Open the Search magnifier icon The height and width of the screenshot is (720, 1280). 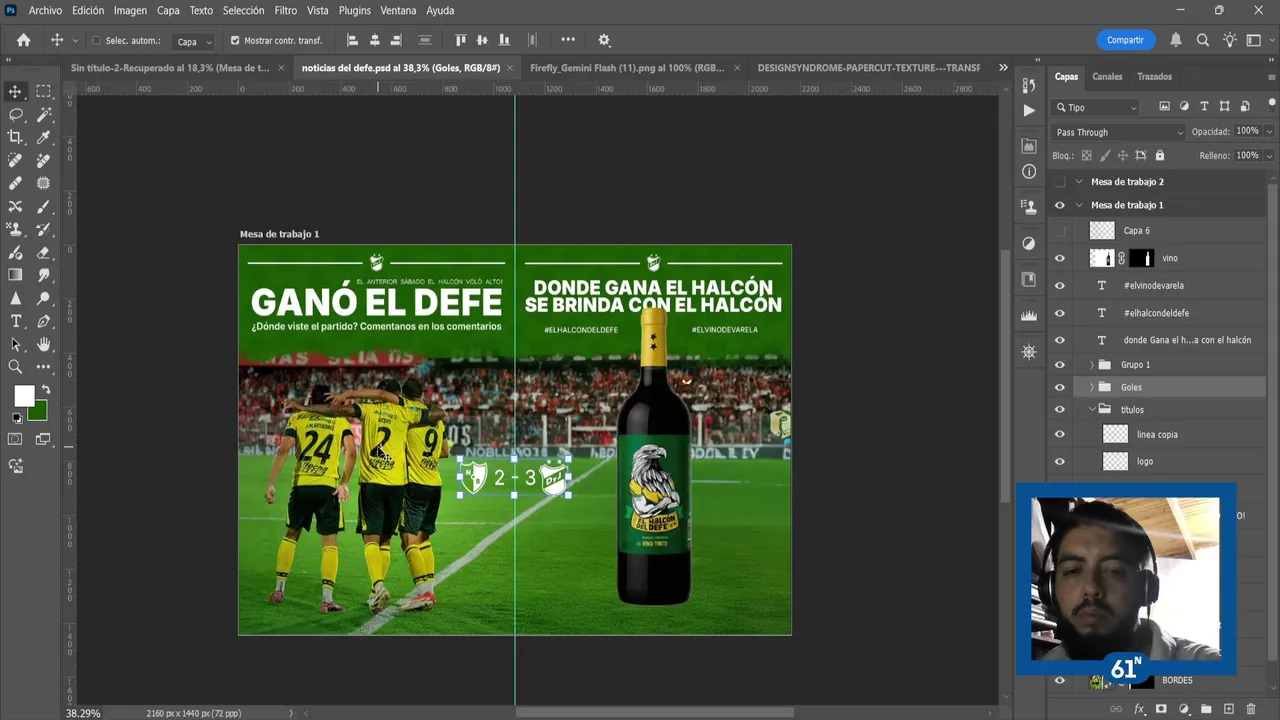(1203, 40)
